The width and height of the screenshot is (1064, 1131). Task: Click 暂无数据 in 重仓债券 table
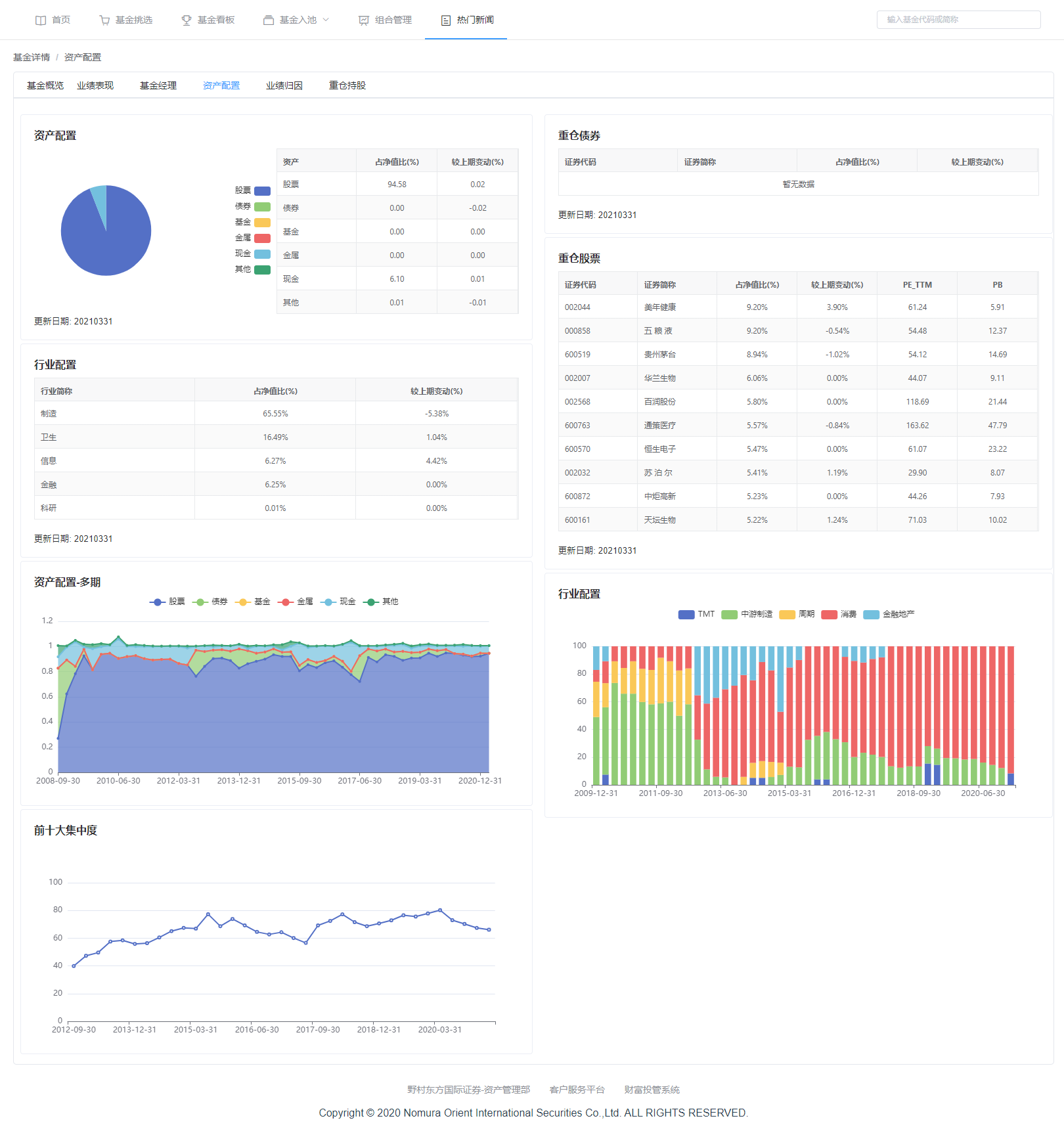point(798,185)
